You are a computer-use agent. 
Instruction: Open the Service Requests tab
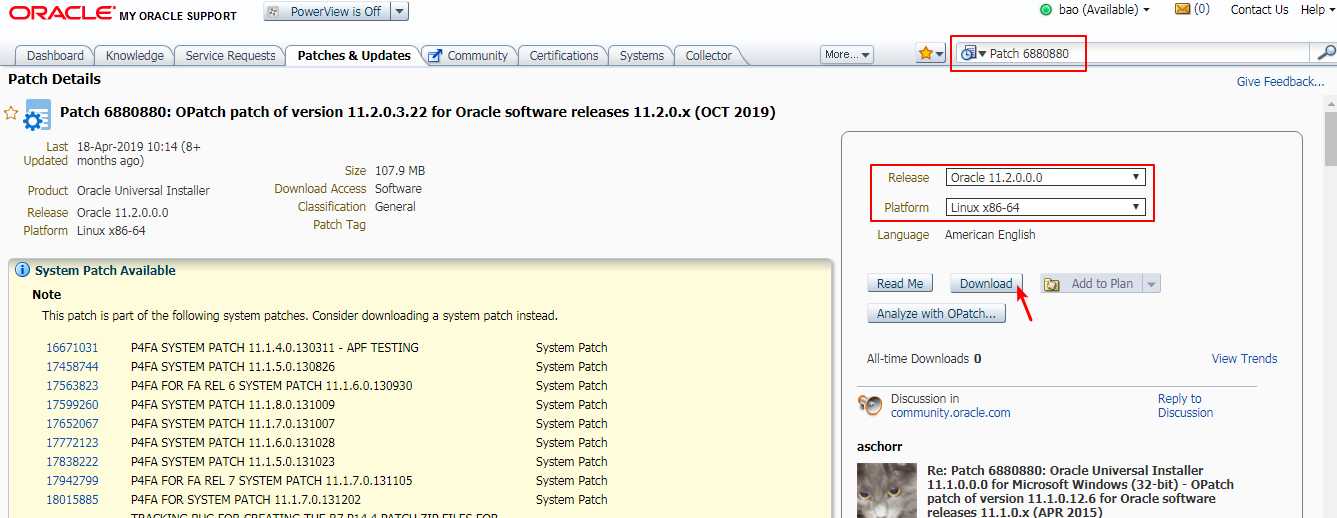pyautogui.click(x=230, y=56)
